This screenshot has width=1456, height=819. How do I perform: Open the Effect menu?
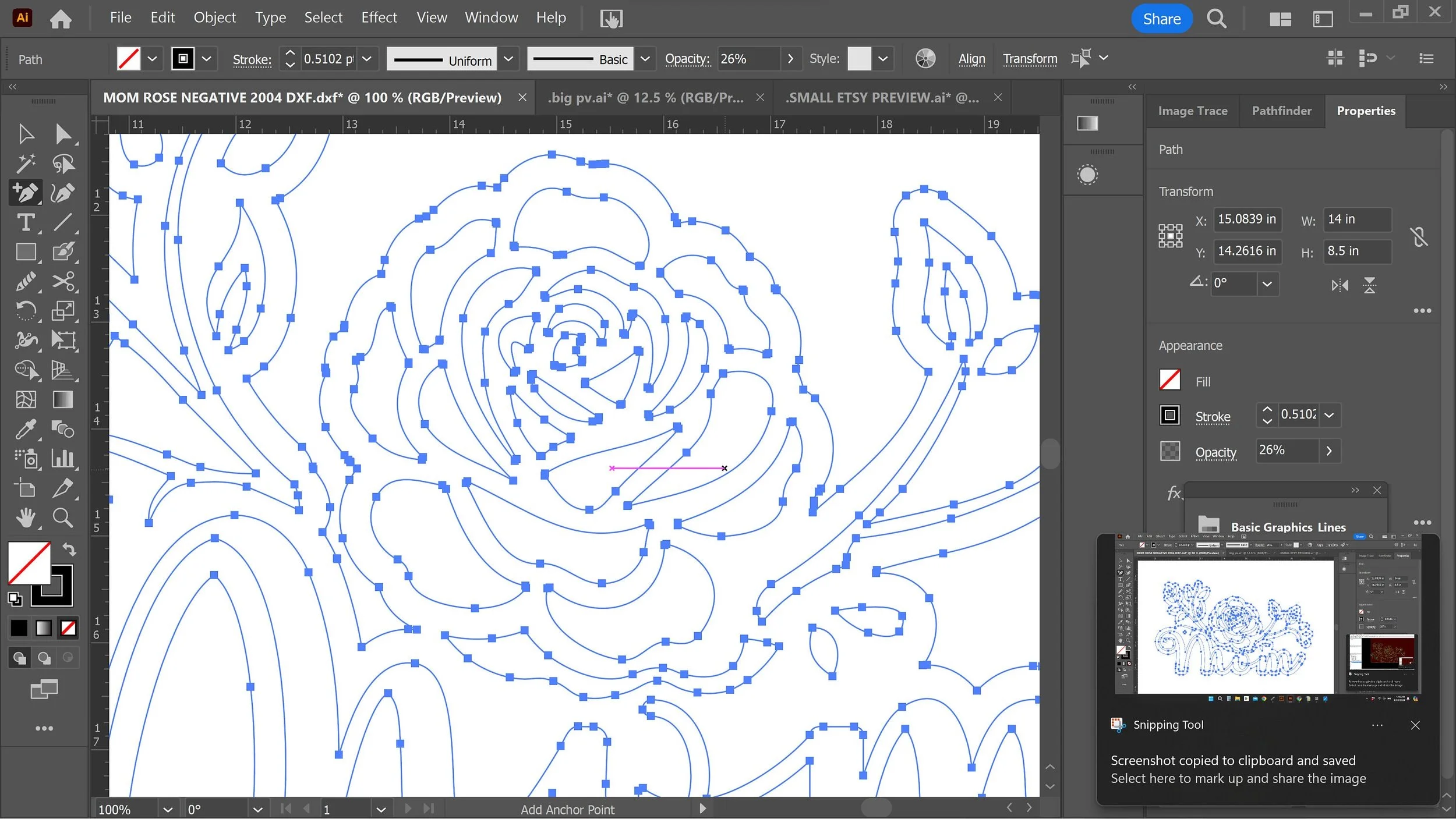coord(379,17)
